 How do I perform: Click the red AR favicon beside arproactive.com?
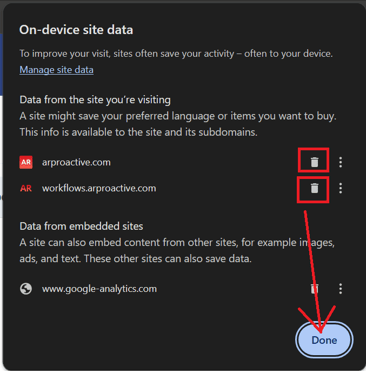pos(26,162)
